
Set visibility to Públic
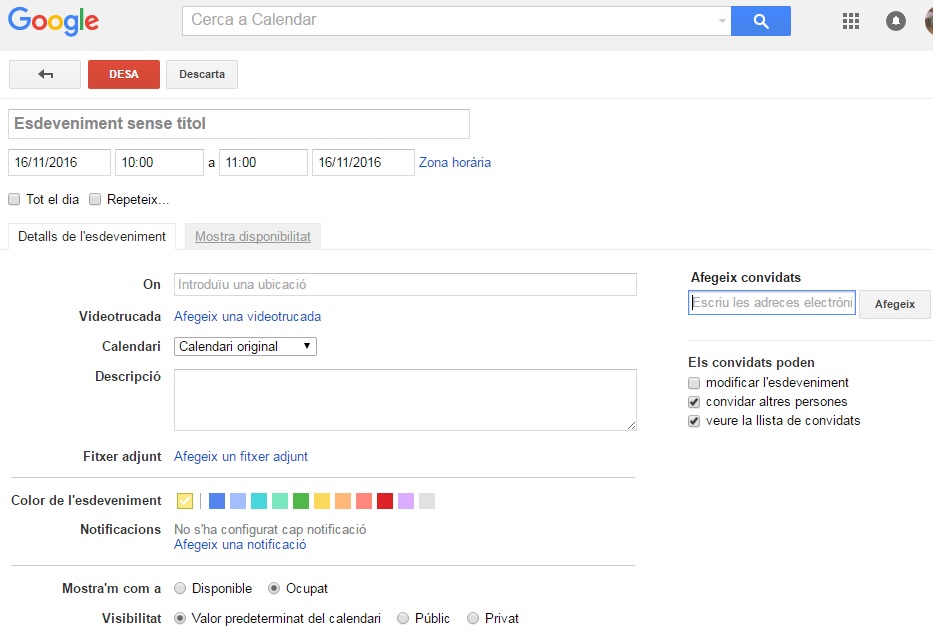click(x=403, y=618)
